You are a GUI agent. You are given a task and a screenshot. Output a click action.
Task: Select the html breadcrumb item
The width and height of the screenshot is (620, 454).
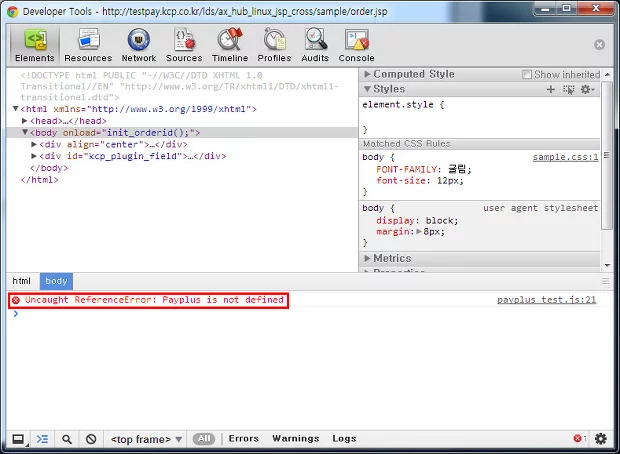21,282
